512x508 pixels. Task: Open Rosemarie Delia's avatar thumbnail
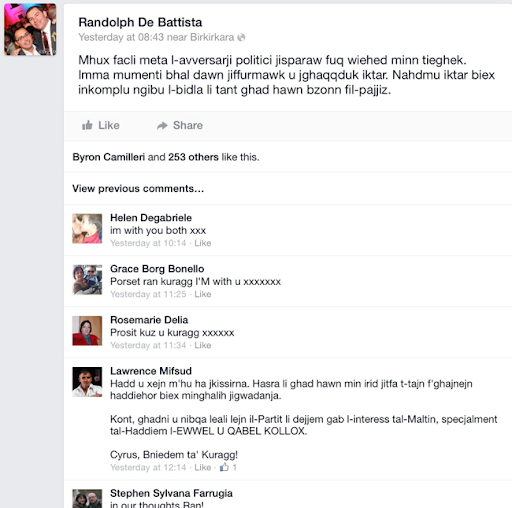87,331
